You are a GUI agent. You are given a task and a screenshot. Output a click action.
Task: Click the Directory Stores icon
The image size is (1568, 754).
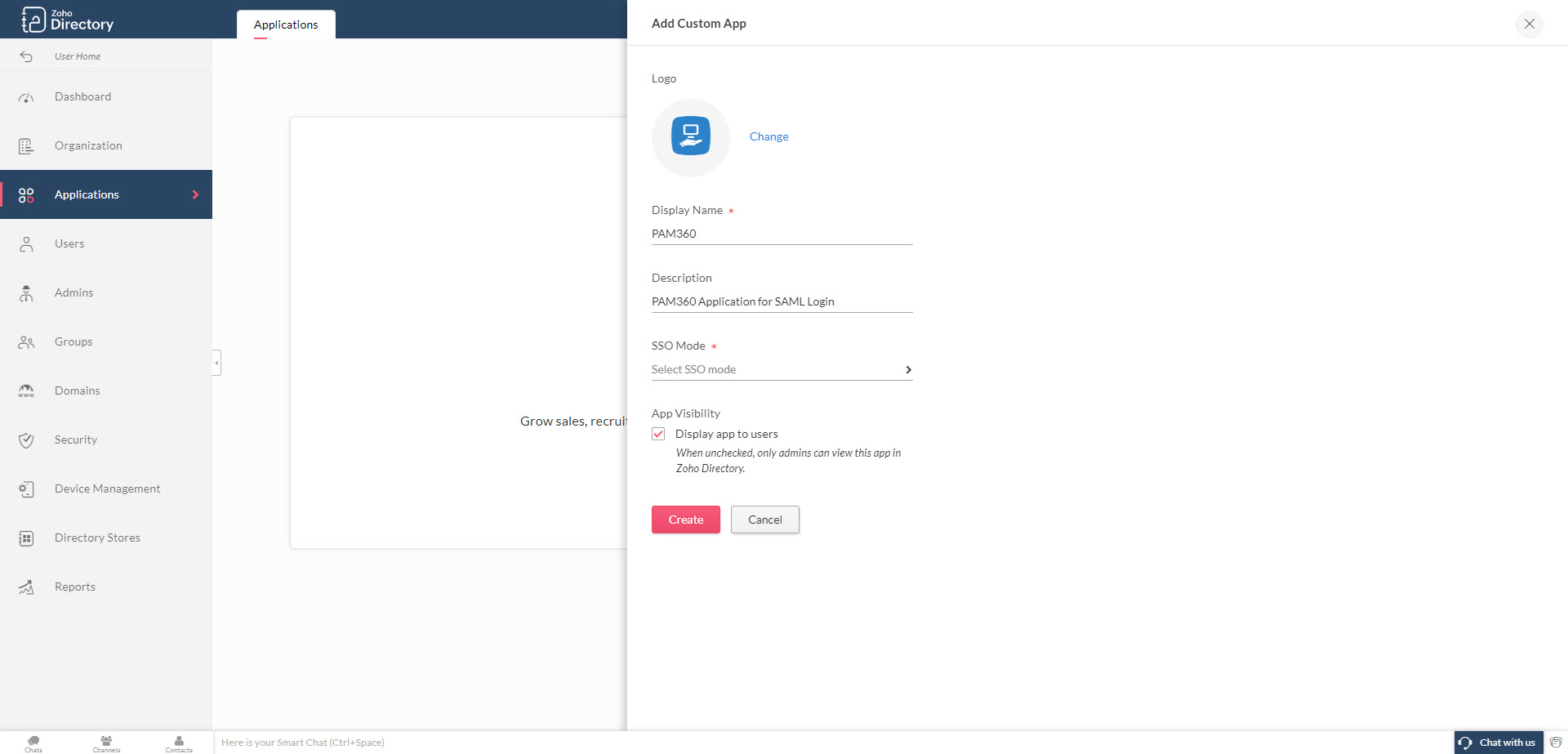pos(26,538)
